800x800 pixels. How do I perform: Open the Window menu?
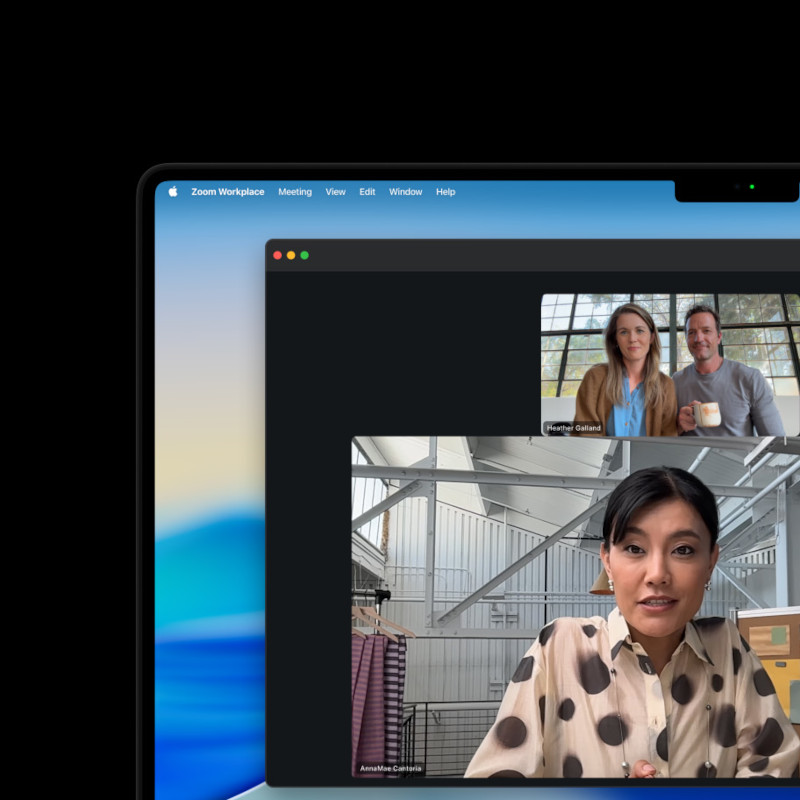click(x=406, y=192)
